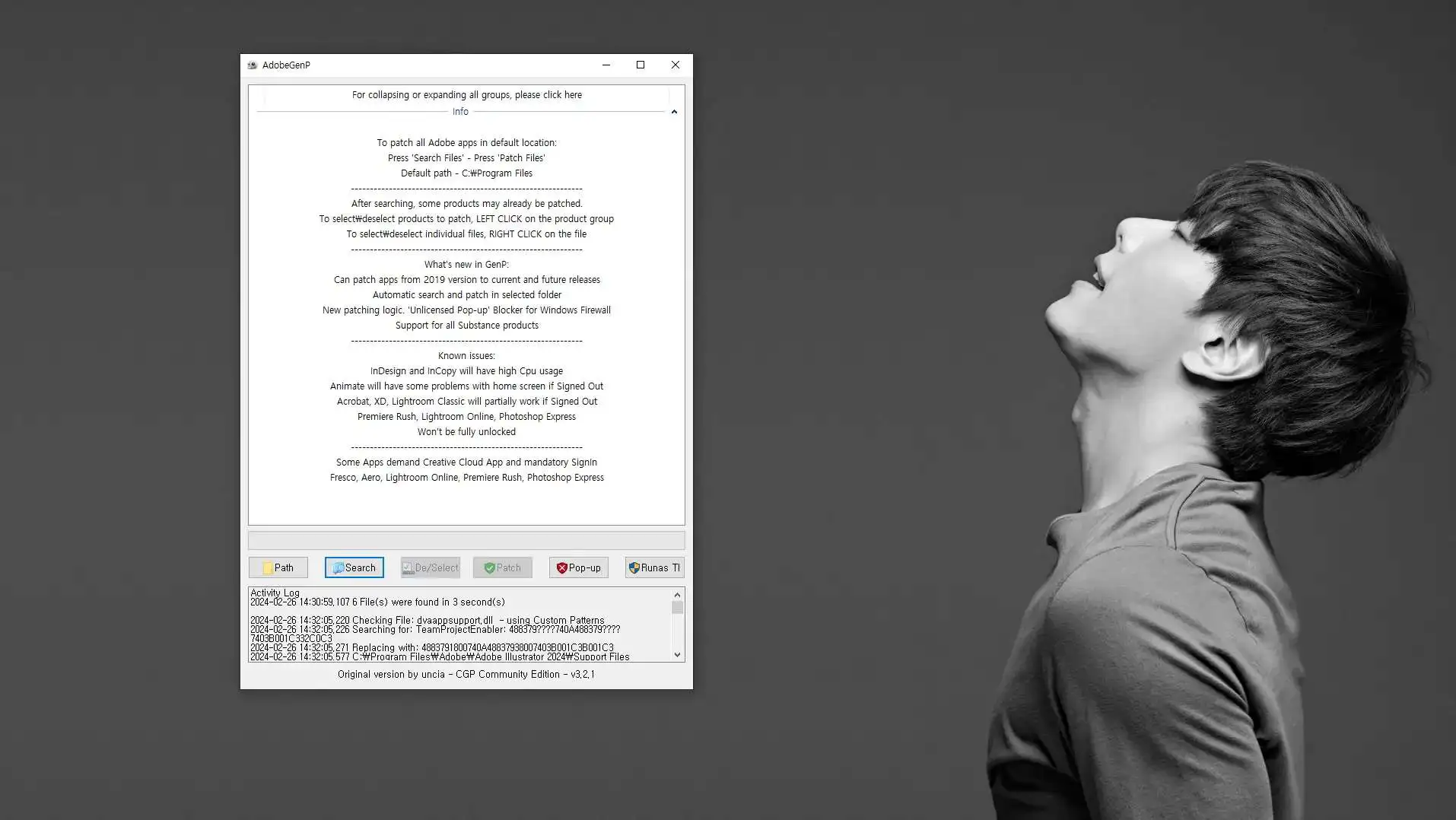Screen dimensions: 1456x820
Task: Click the Runas TI button
Action: point(654,567)
